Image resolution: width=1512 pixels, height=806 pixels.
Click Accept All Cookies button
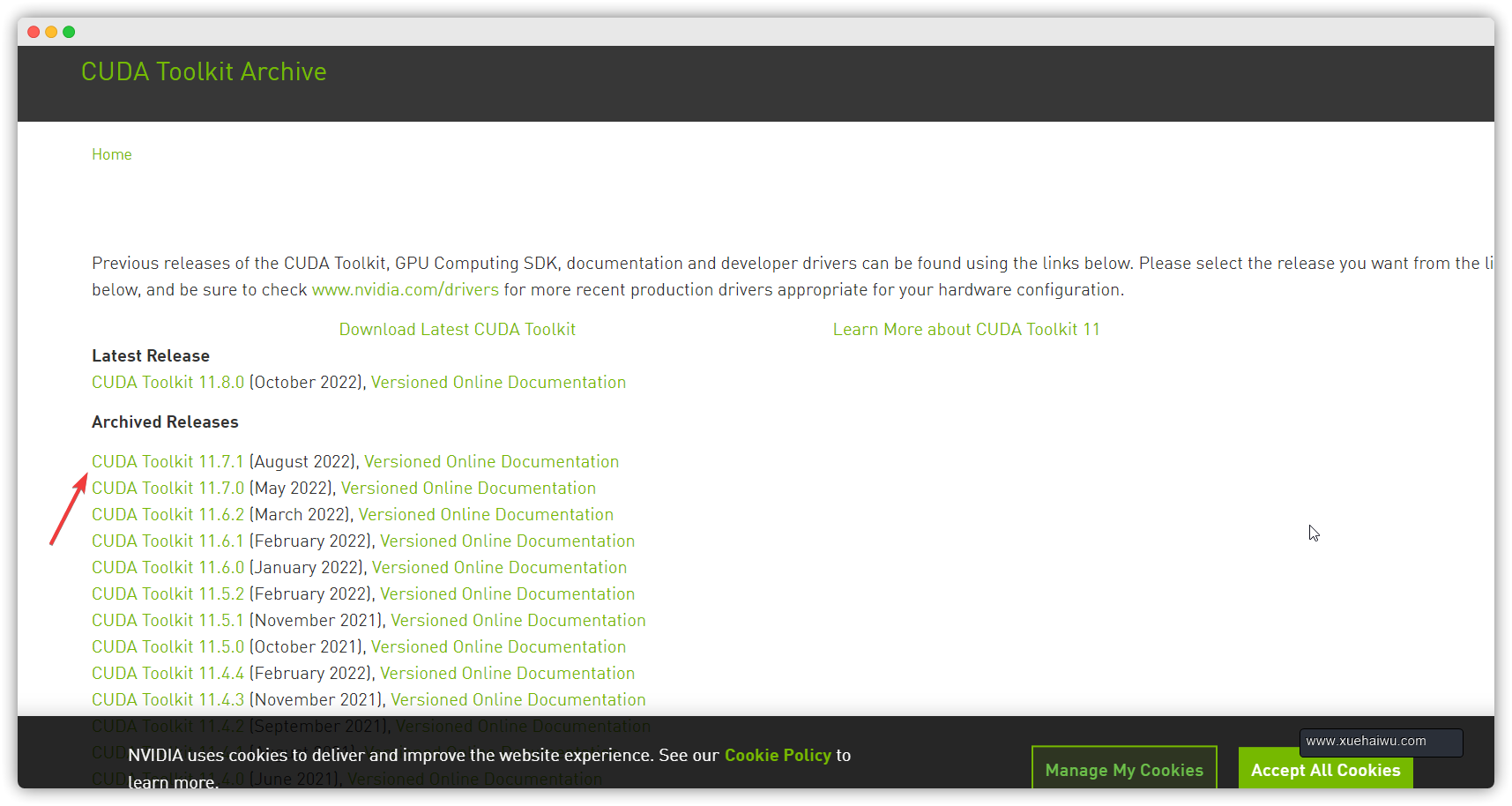click(x=1325, y=769)
